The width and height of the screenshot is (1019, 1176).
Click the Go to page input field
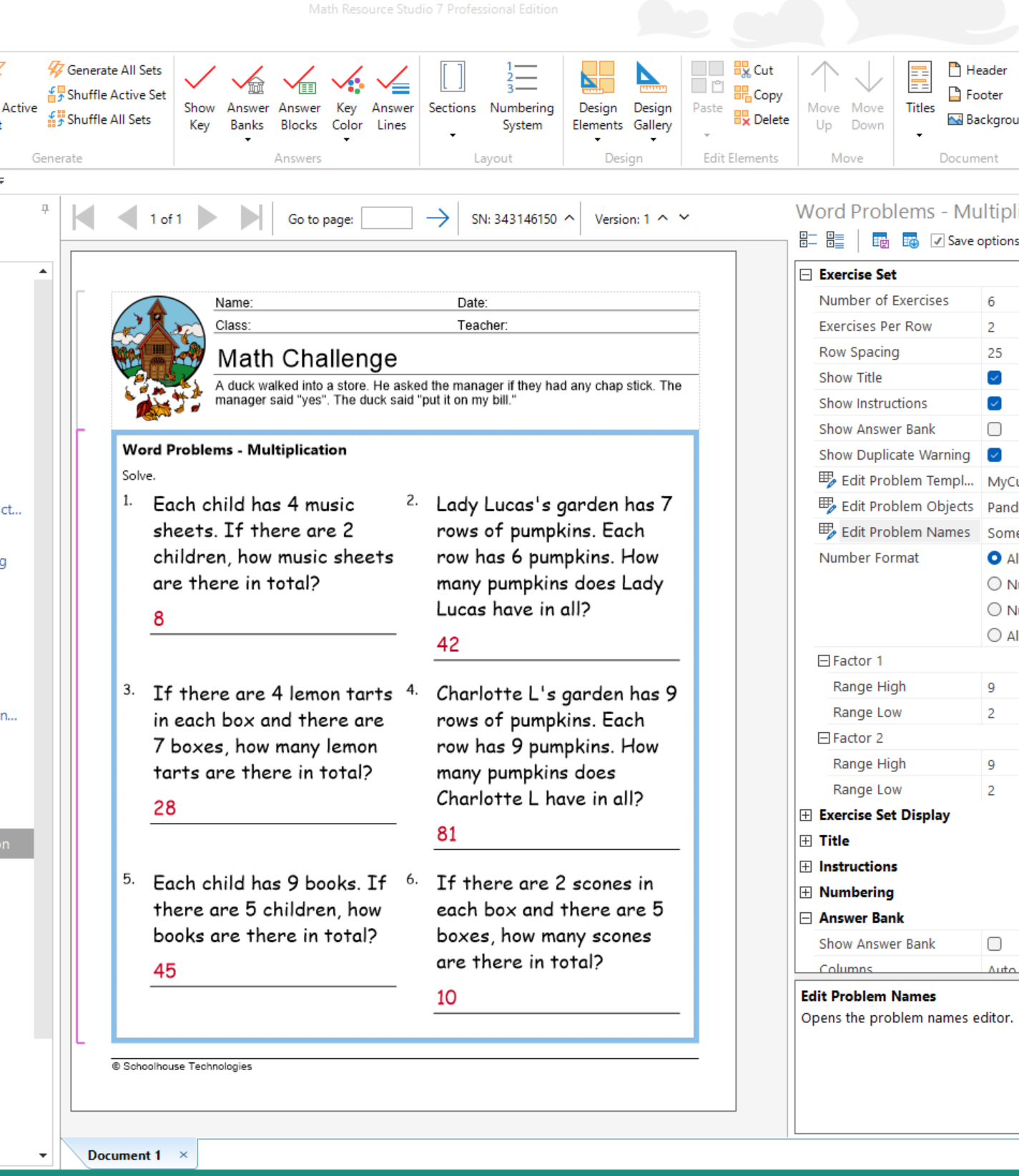pos(386,219)
